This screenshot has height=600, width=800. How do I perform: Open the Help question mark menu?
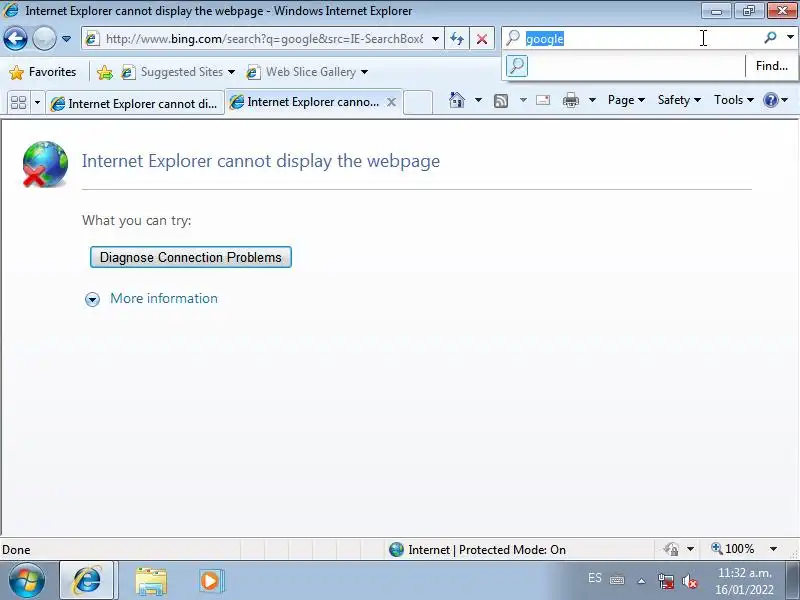click(x=775, y=100)
